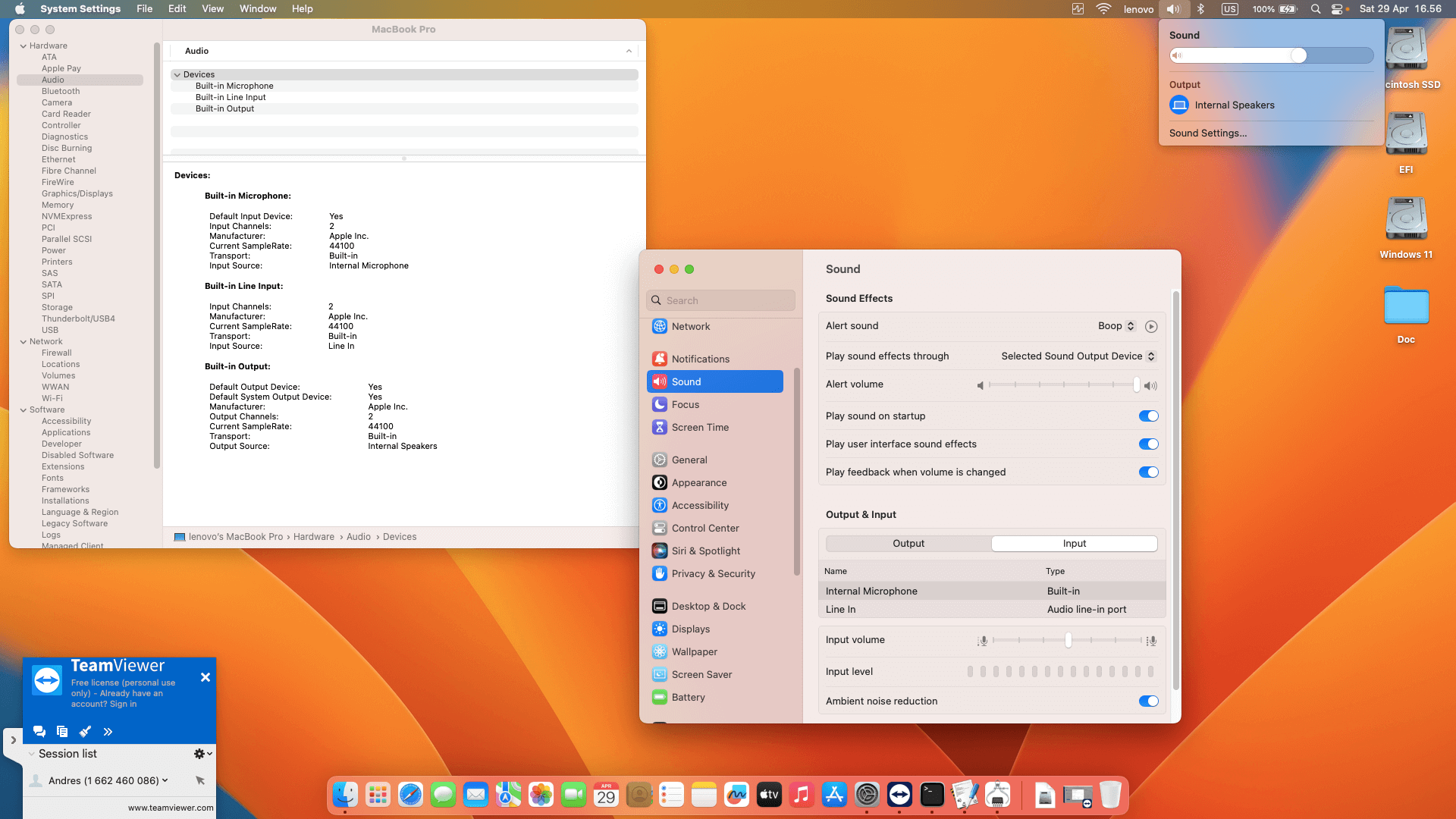This screenshot has height=819, width=1456.
Task: Open Play sound effects through dropdown
Action: point(1078,356)
